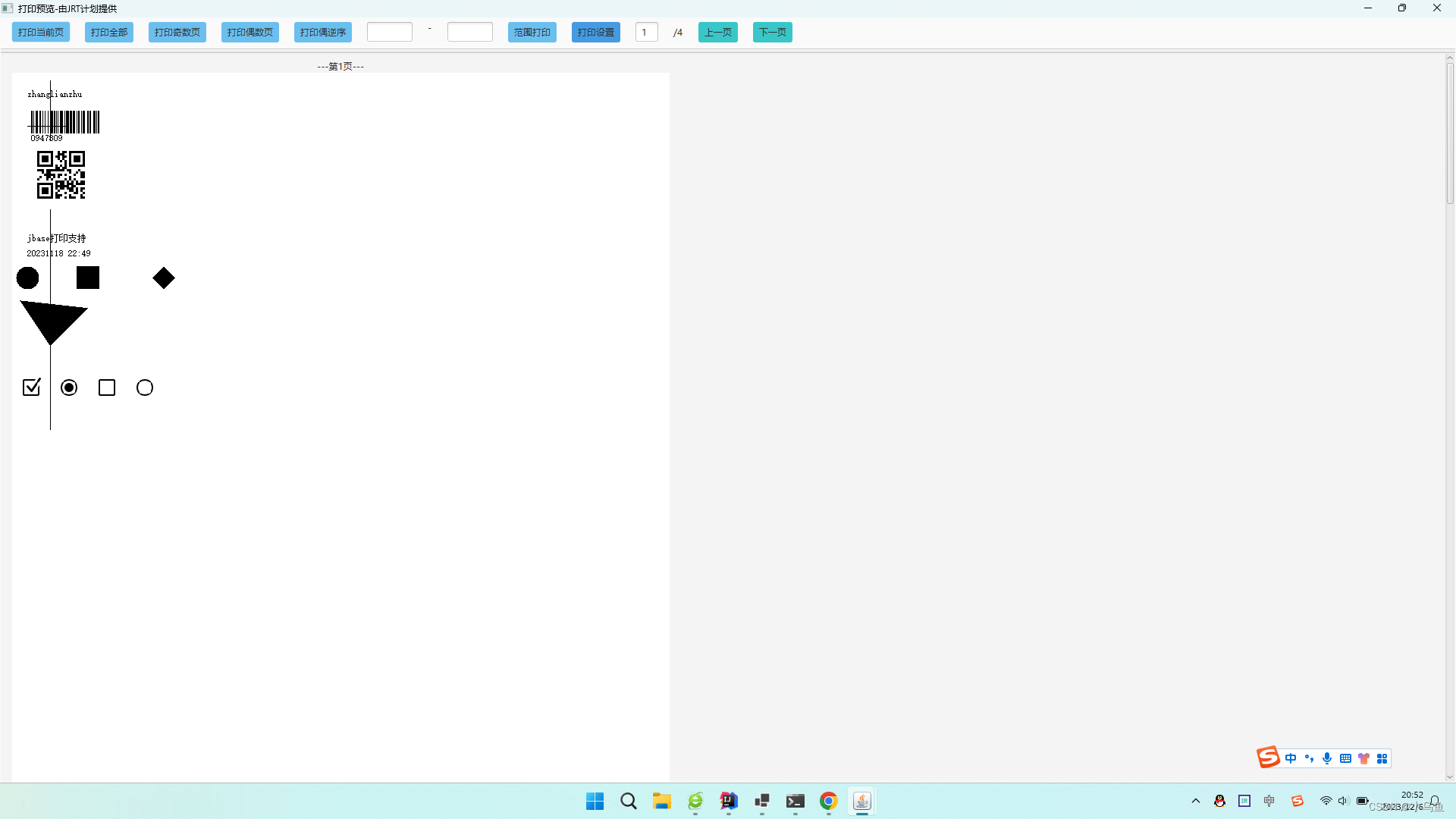Open File Explorer from taskbar
Viewport: 1456px width, 819px height.
click(x=662, y=801)
